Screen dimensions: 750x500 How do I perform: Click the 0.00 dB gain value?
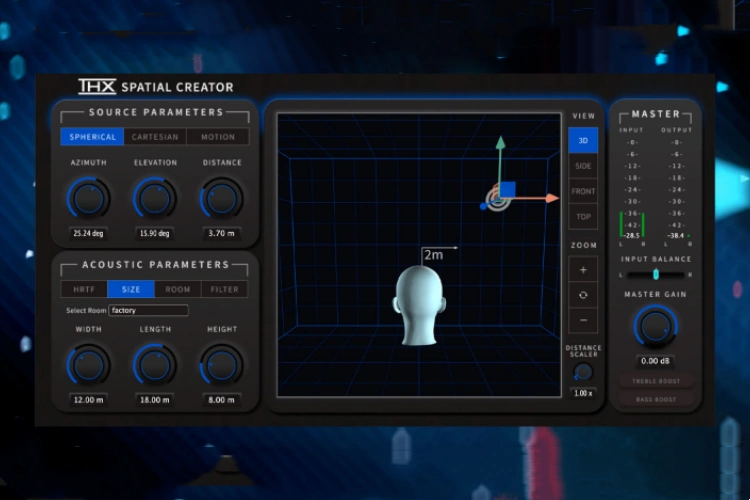(655, 361)
